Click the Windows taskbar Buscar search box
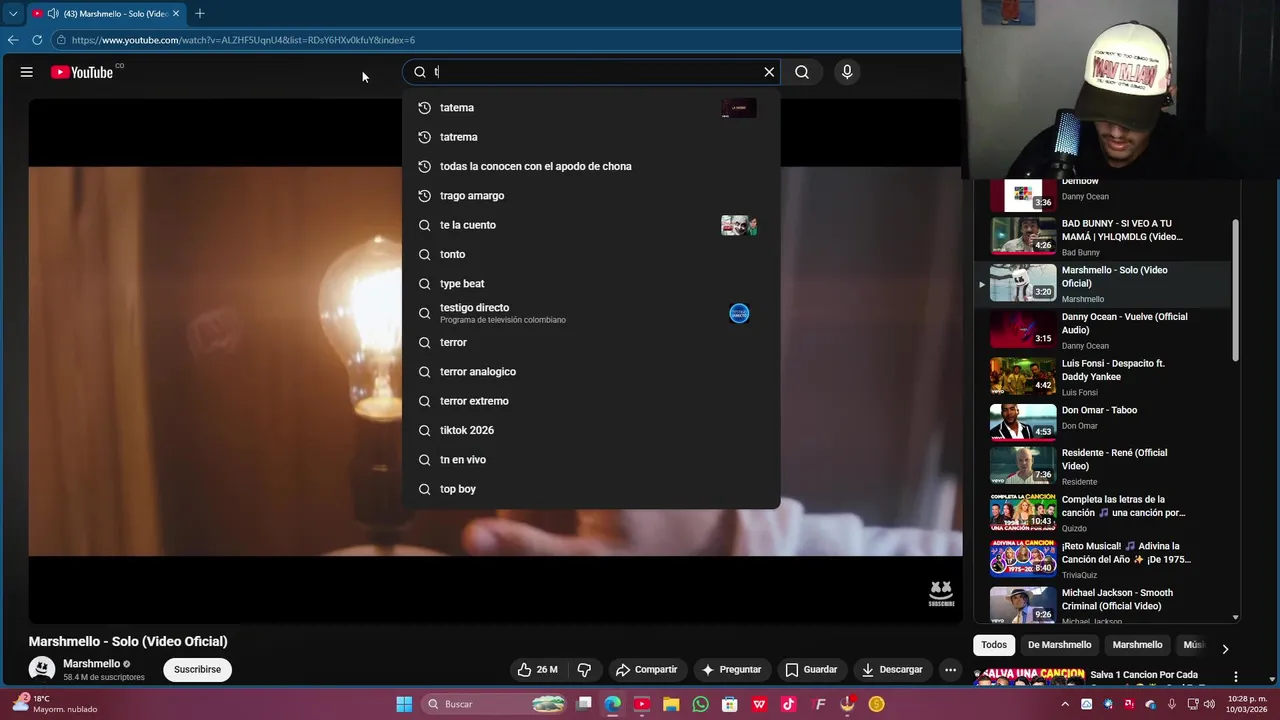1280x720 pixels. (x=497, y=704)
